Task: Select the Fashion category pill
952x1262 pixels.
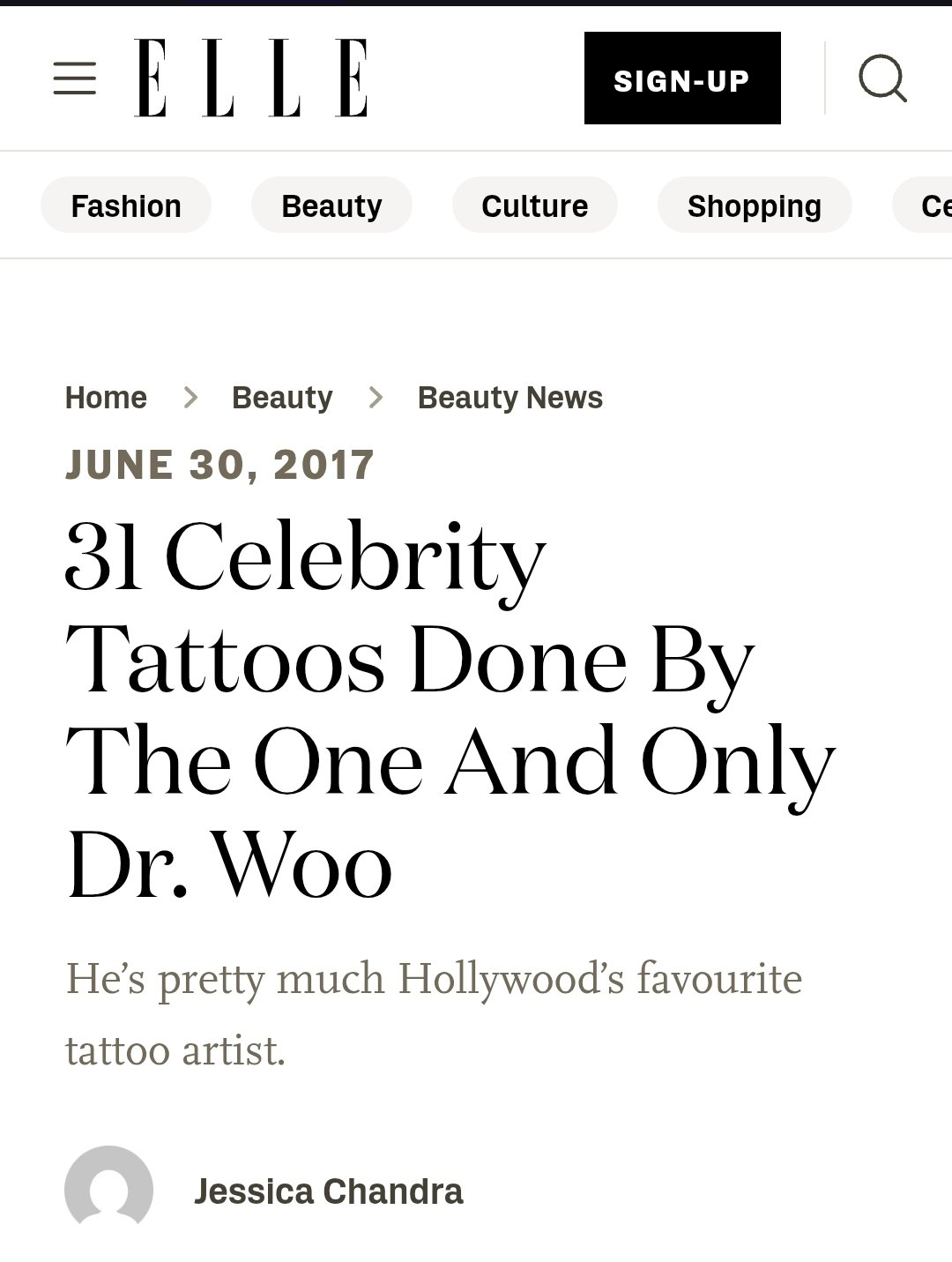Action: pyautogui.click(x=126, y=205)
